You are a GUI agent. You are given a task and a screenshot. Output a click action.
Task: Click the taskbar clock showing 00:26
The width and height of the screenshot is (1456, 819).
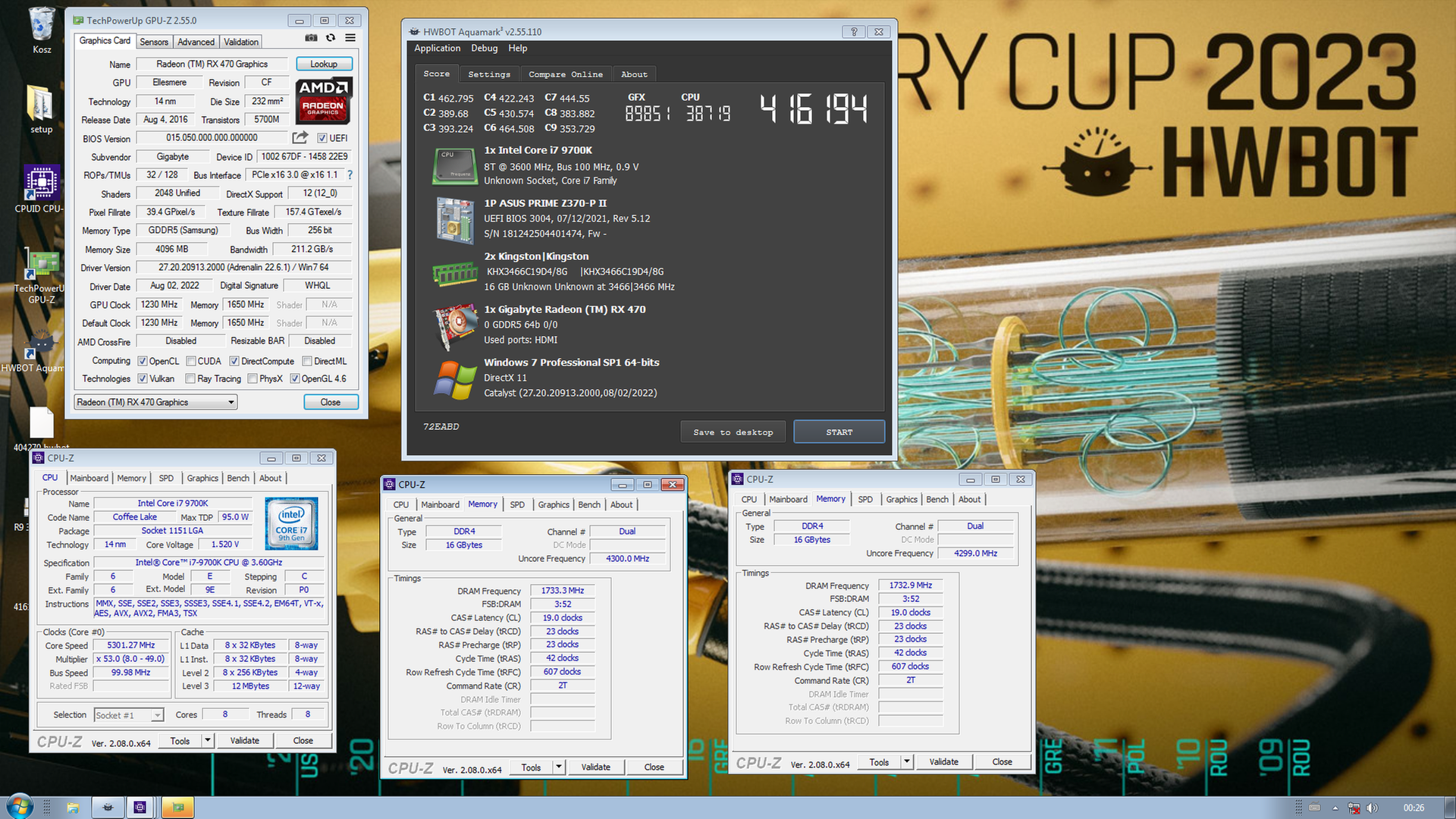[x=1414, y=808]
